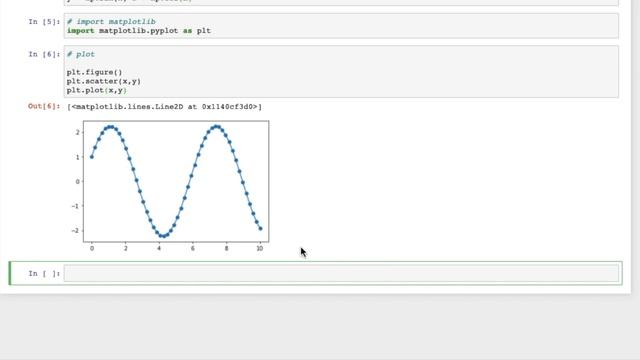Screen dimensions: 640x360
Task: Click the '# import matplotlib' comment line
Action: 111,22
